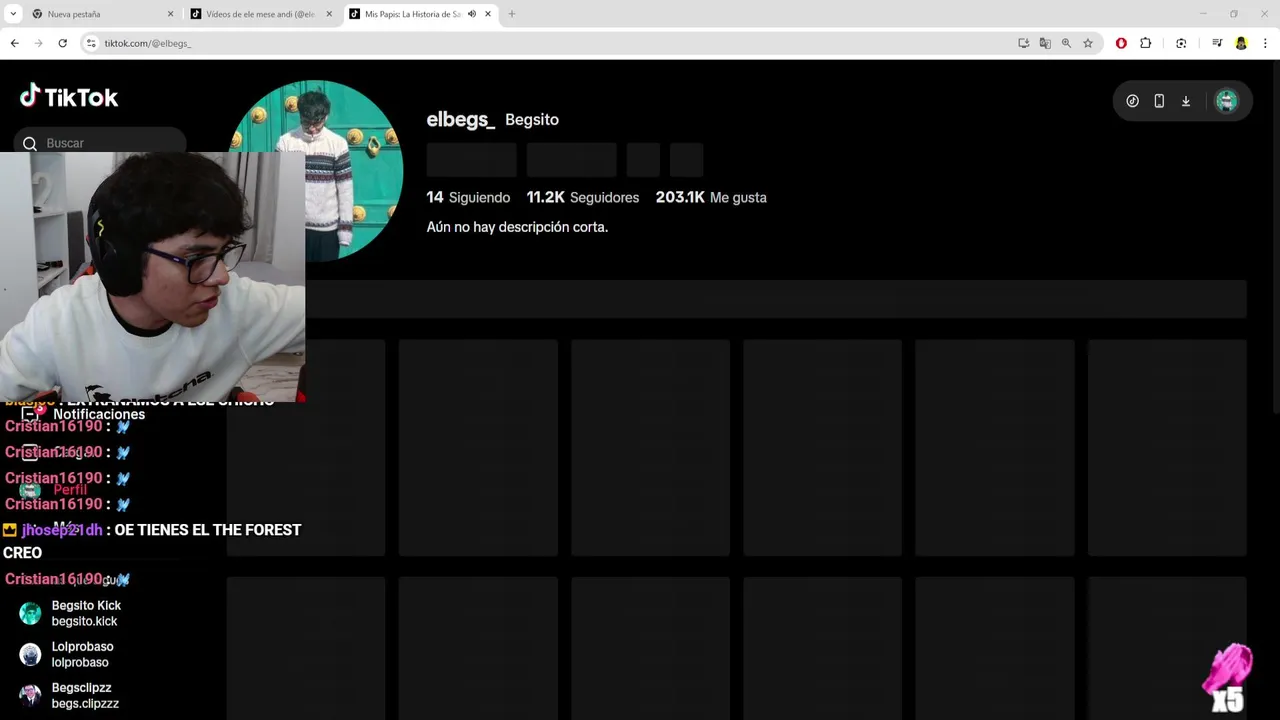Open the media controls icon

[1217, 43]
